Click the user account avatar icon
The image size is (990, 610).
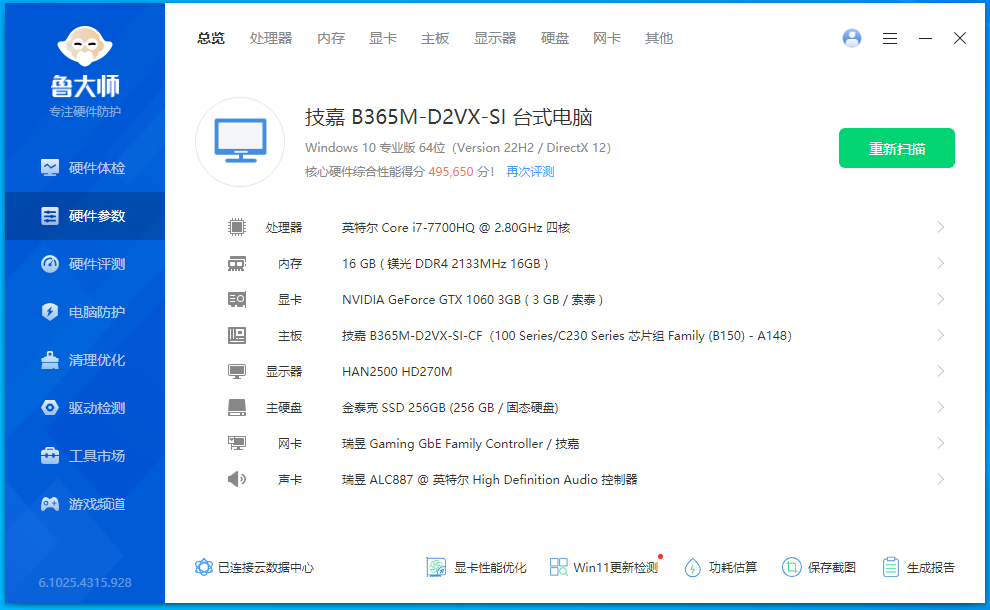click(852, 38)
